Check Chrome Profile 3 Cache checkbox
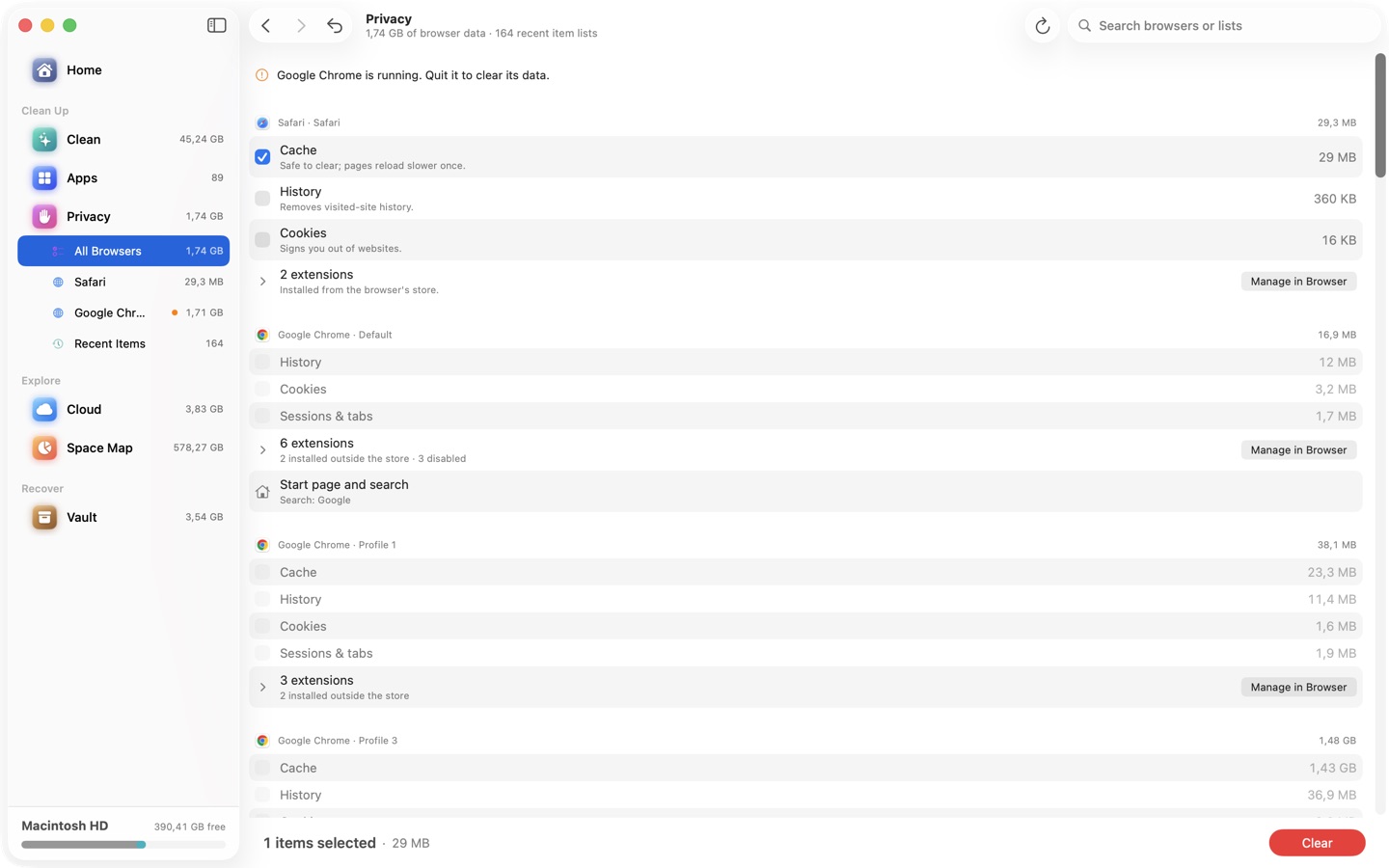1389x868 pixels. click(x=262, y=769)
